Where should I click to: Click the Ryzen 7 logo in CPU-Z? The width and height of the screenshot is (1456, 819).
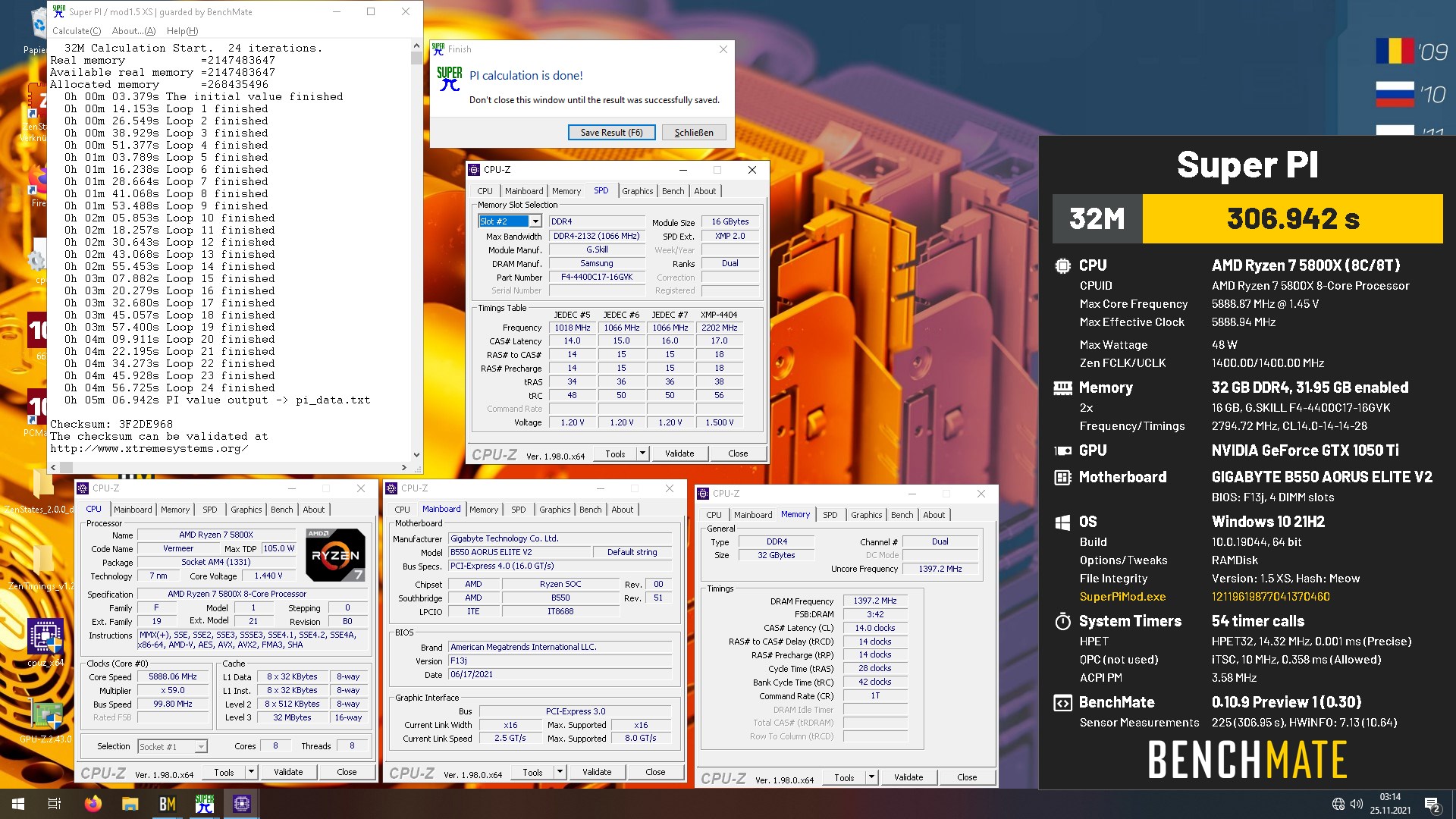335,555
